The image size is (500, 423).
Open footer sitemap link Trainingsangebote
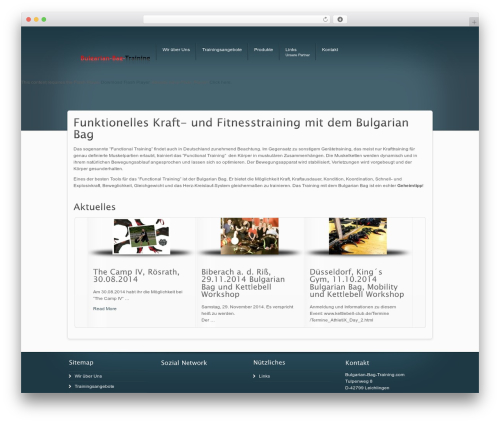(x=94, y=386)
